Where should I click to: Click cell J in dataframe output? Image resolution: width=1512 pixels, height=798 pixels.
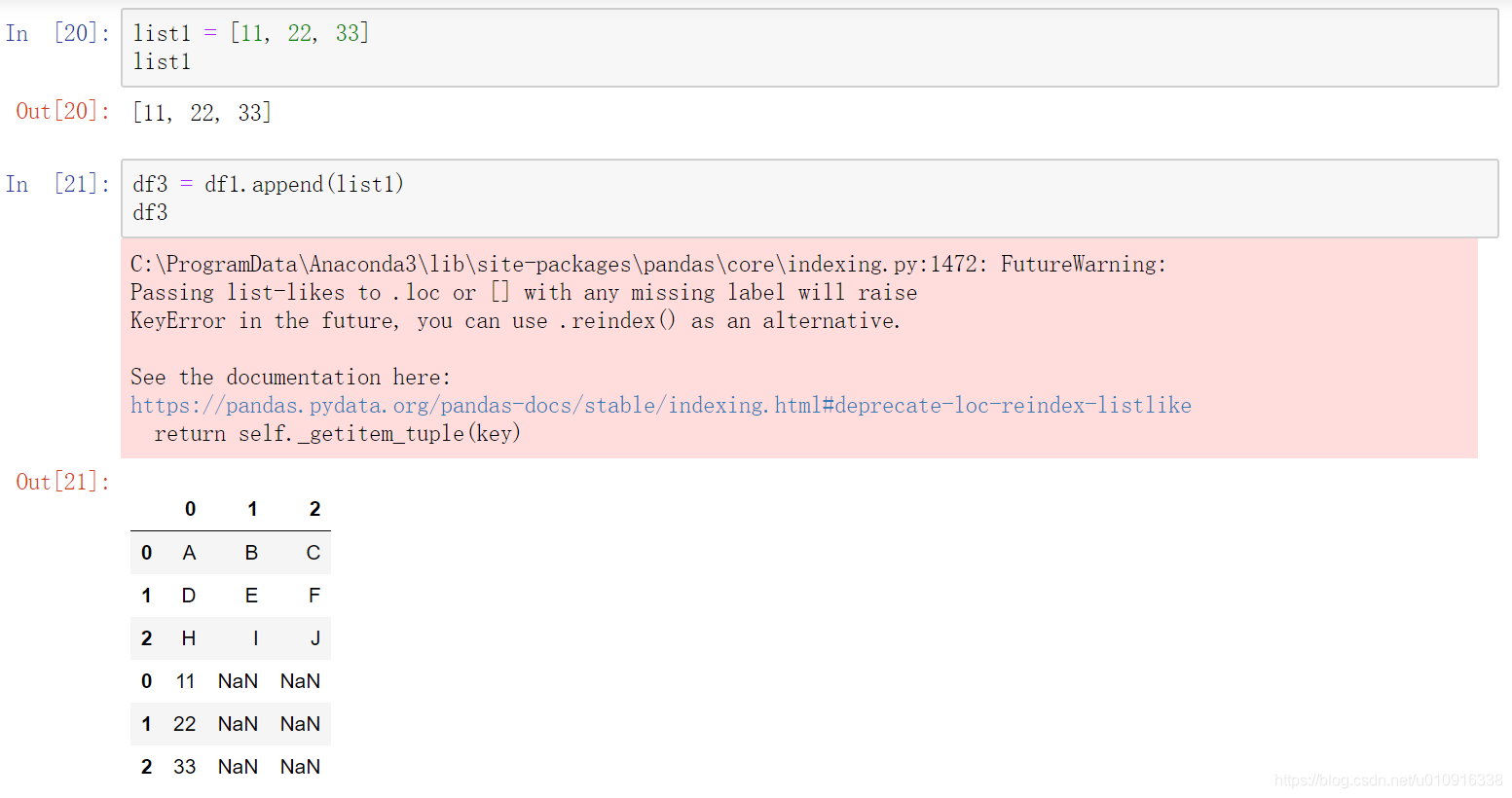coord(315,638)
